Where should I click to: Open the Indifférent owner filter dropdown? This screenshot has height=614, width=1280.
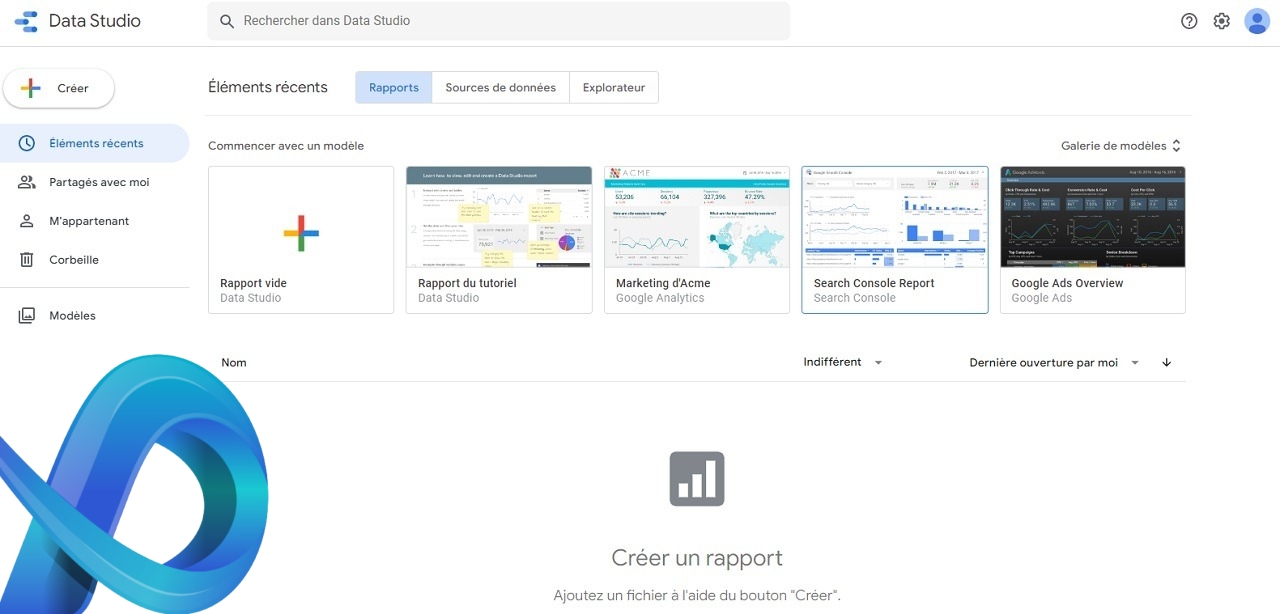point(843,362)
